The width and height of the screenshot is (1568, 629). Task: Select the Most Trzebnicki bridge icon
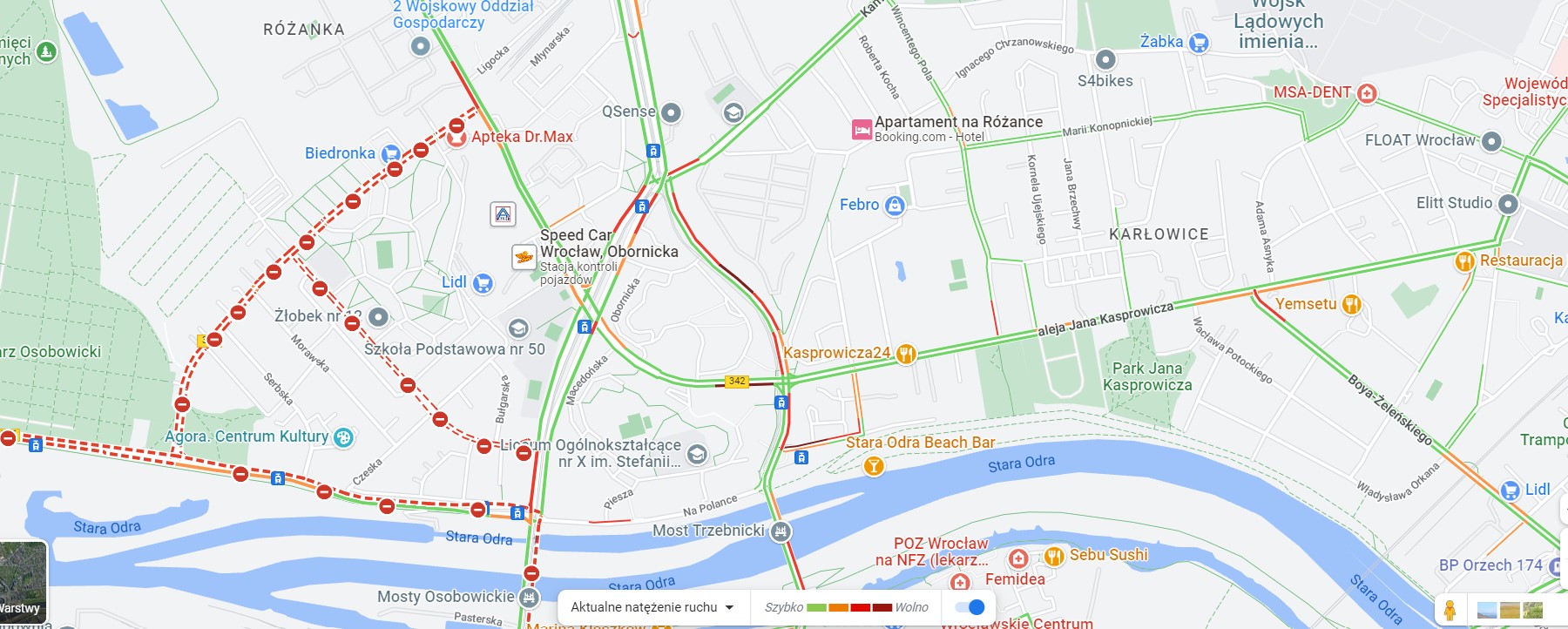781,531
